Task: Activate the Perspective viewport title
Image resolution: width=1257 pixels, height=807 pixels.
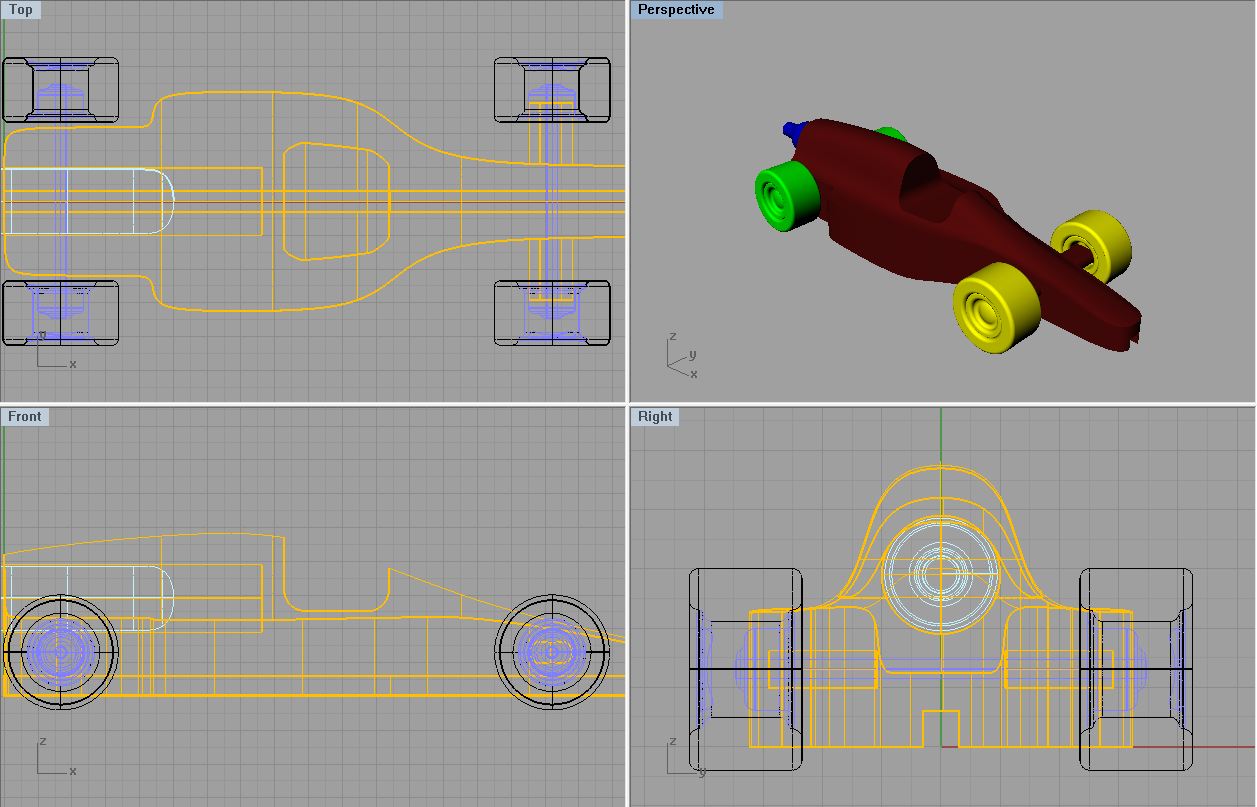Action: 676,10
